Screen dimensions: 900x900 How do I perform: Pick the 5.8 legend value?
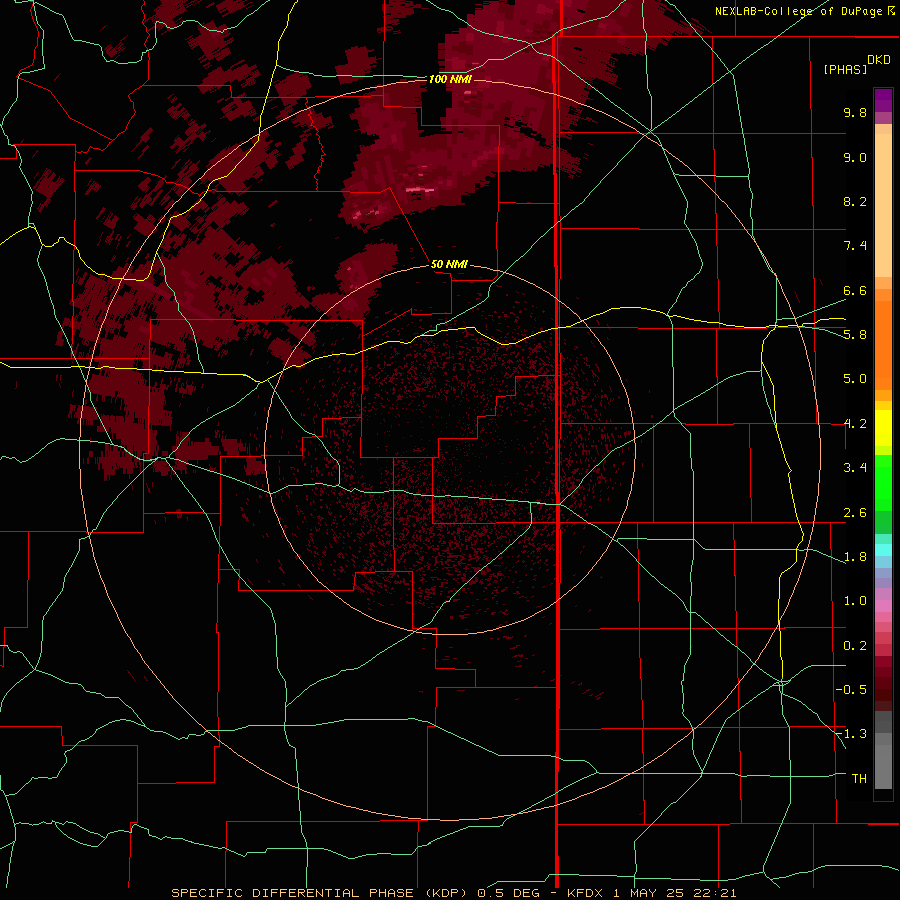click(855, 335)
